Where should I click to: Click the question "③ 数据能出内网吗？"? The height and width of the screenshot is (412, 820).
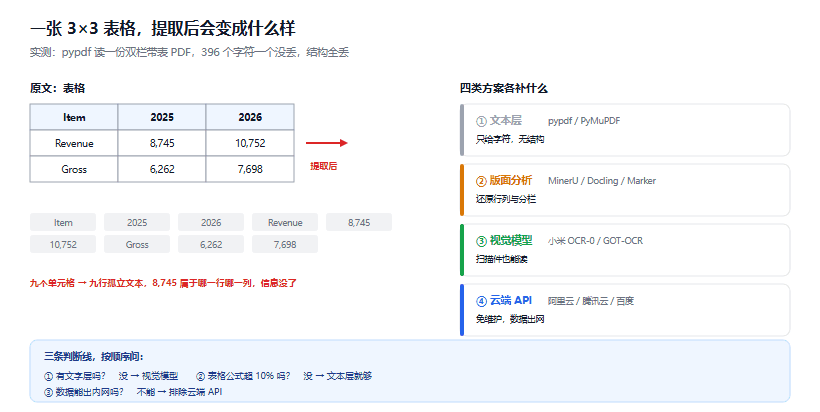click(x=84, y=392)
